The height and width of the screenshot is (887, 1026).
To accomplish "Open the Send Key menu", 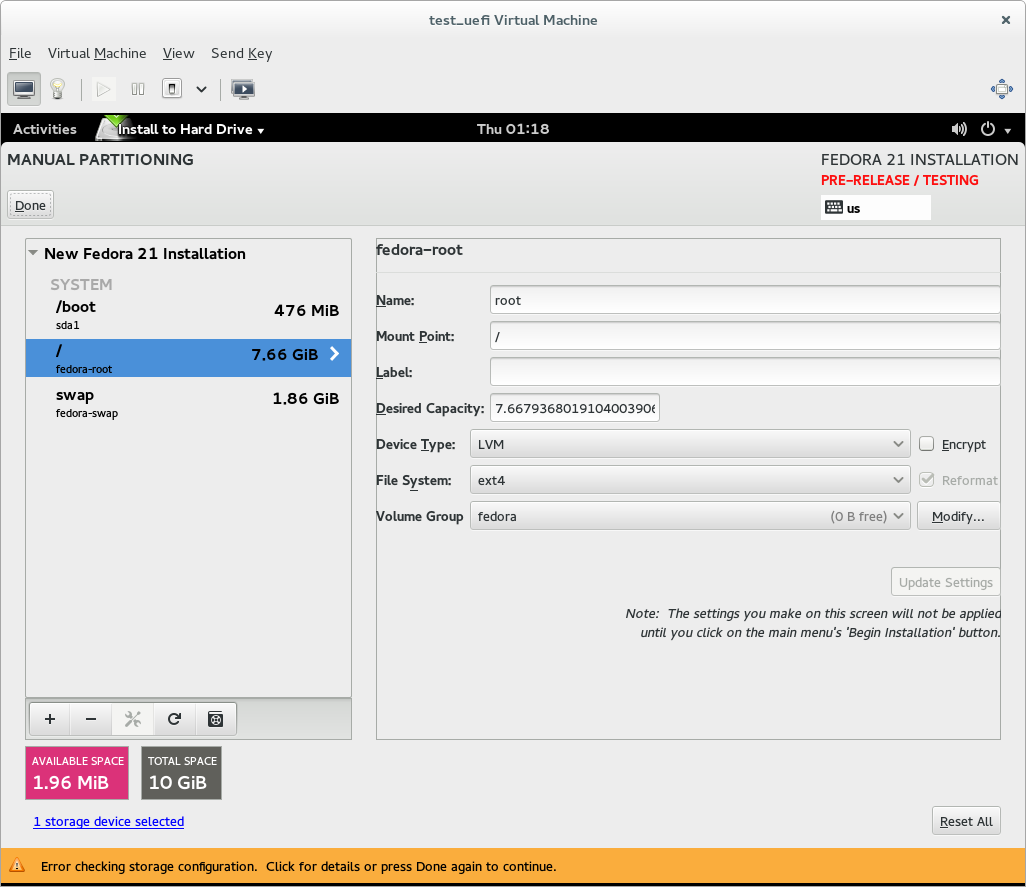I will (241, 53).
